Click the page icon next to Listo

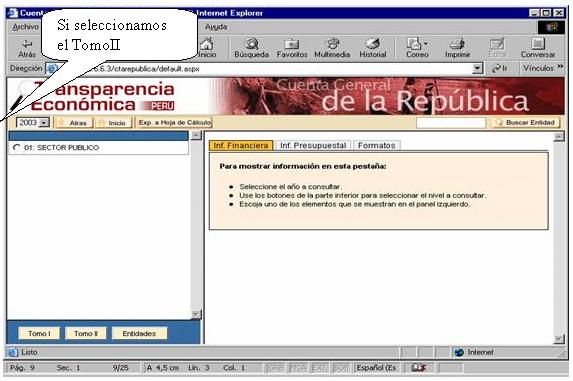pyautogui.click(x=12, y=352)
